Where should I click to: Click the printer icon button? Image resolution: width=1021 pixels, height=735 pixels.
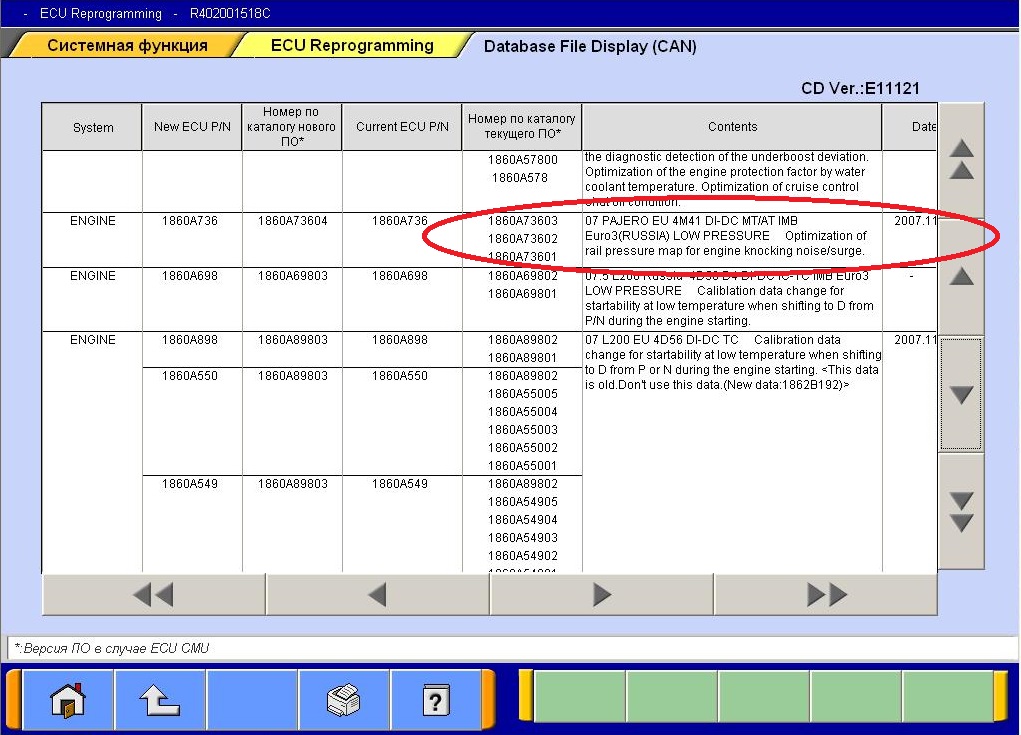[343, 701]
